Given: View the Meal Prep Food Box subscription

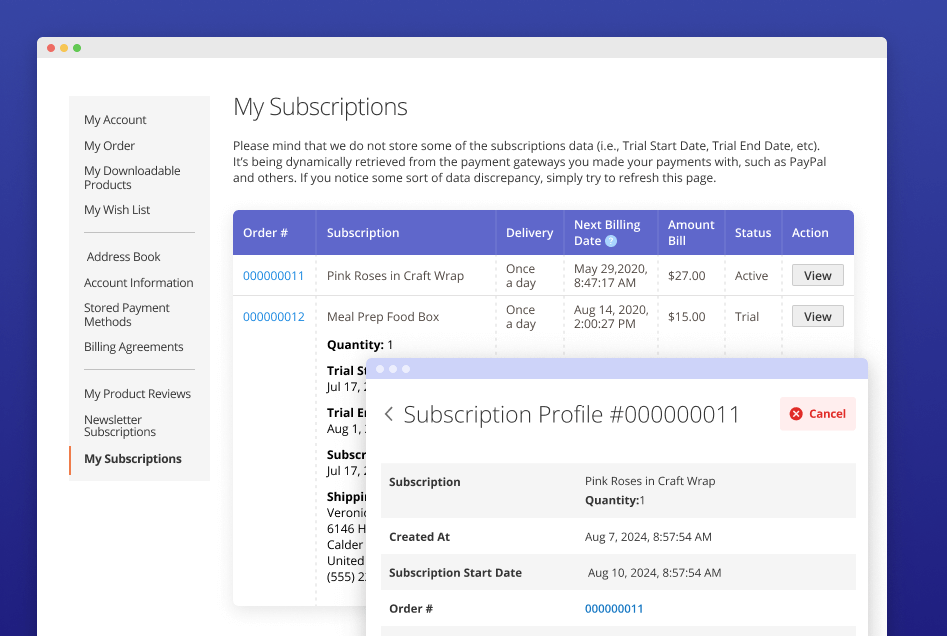Looking at the screenshot, I should click(817, 317).
